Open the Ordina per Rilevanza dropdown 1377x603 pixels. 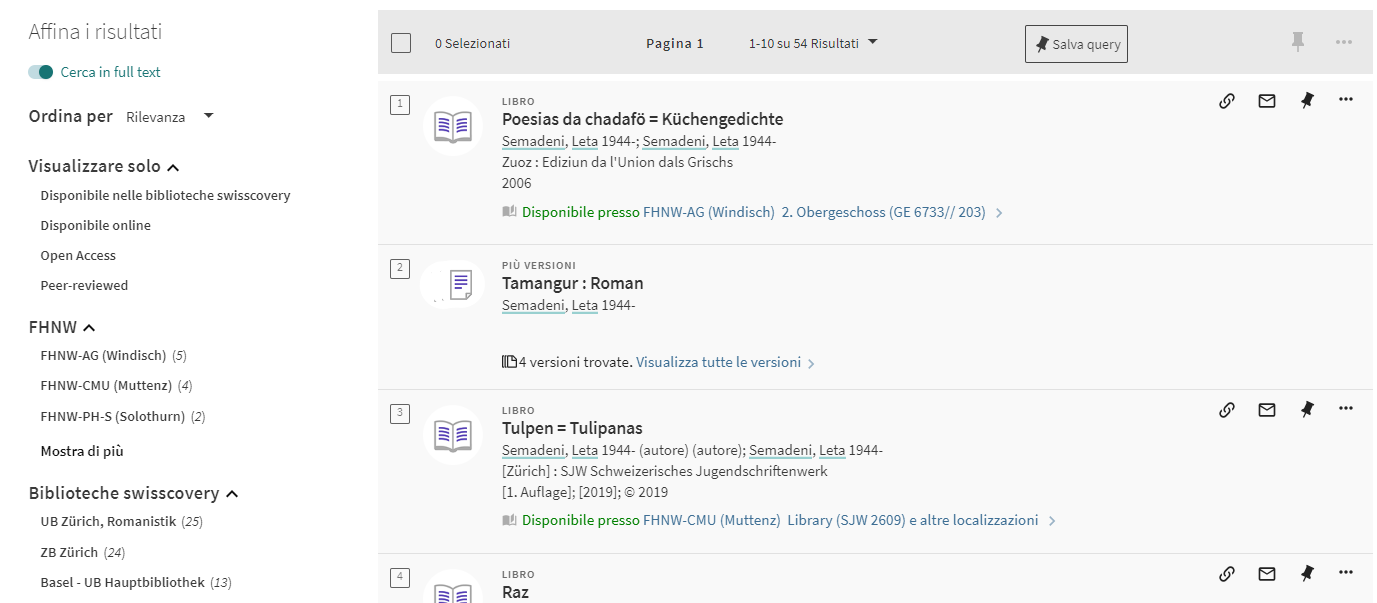pyautogui.click(x=170, y=117)
